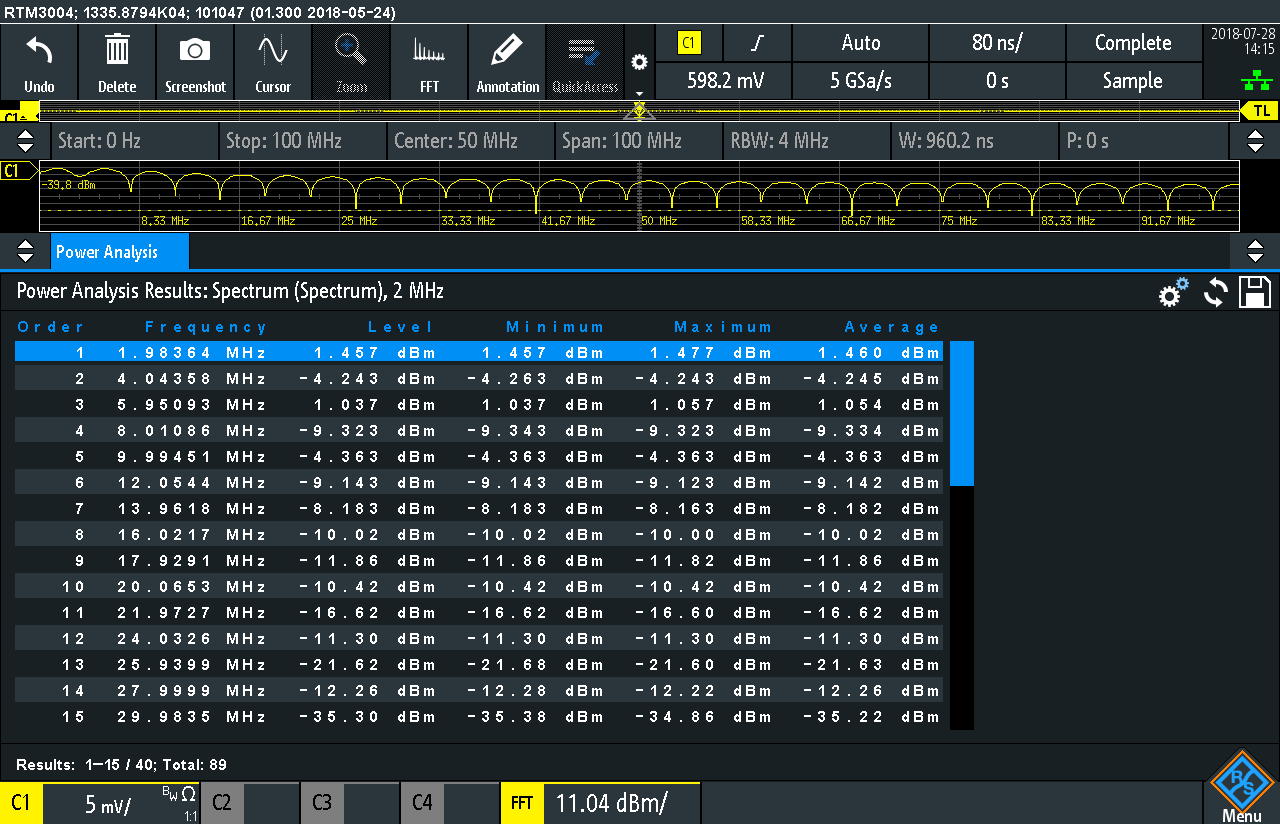Expand the arrows left of Power Analysis tab
The height and width of the screenshot is (824, 1280).
(x=26, y=251)
